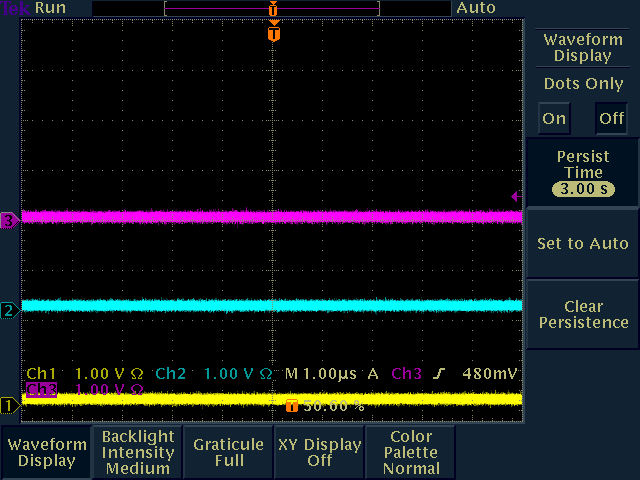This screenshot has height=480, width=640.
Task: Toggle XY Display Off setting
Action: [x=319, y=452]
